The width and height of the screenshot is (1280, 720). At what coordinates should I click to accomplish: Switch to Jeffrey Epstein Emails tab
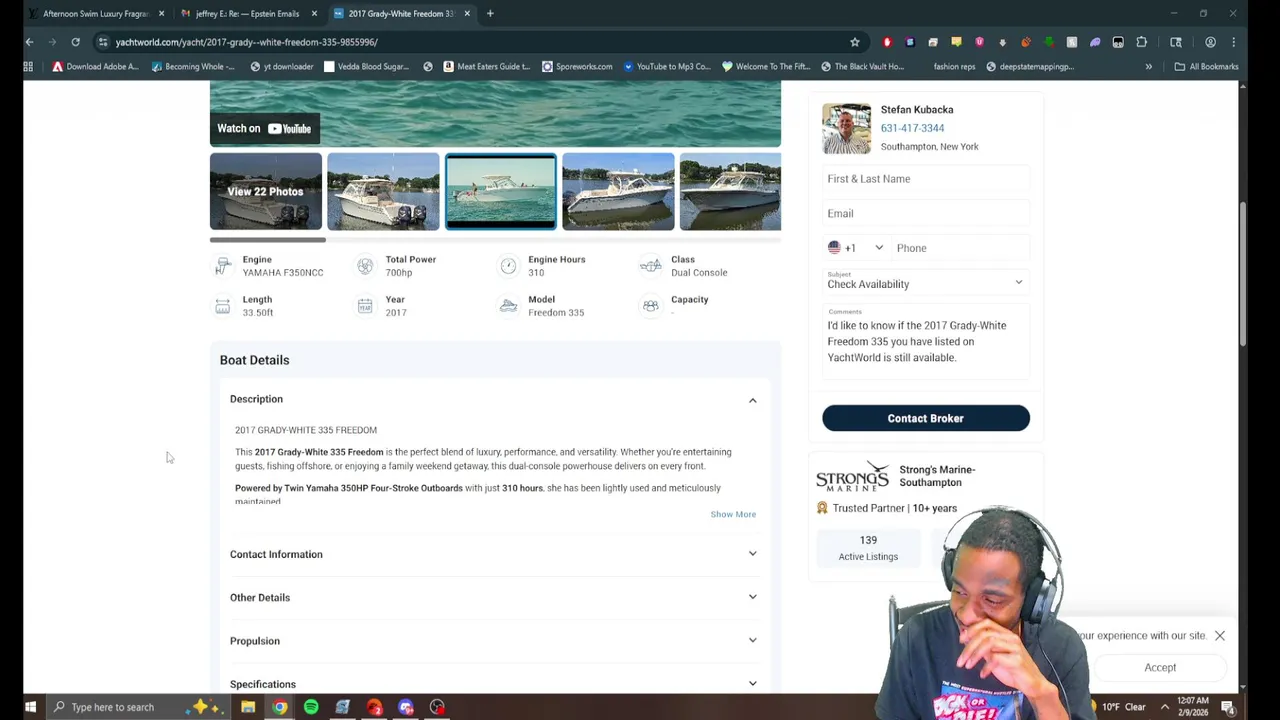coord(247,13)
